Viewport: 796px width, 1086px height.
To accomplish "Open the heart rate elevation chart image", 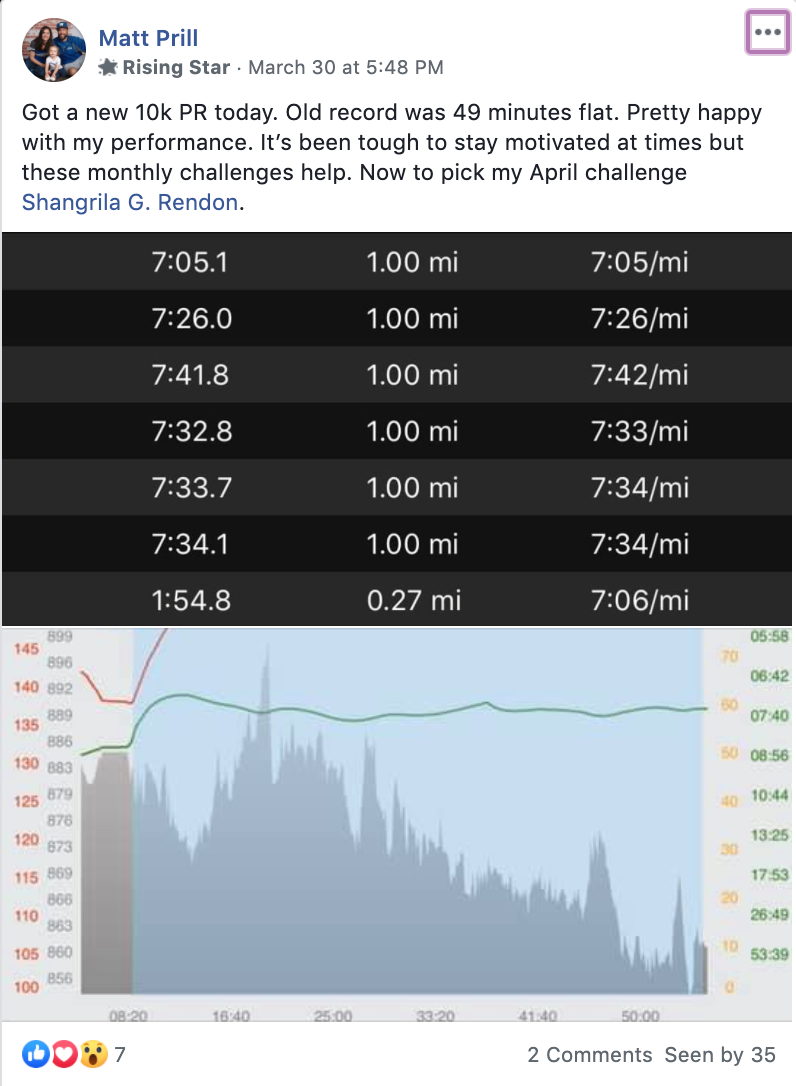I will (x=397, y=824).
